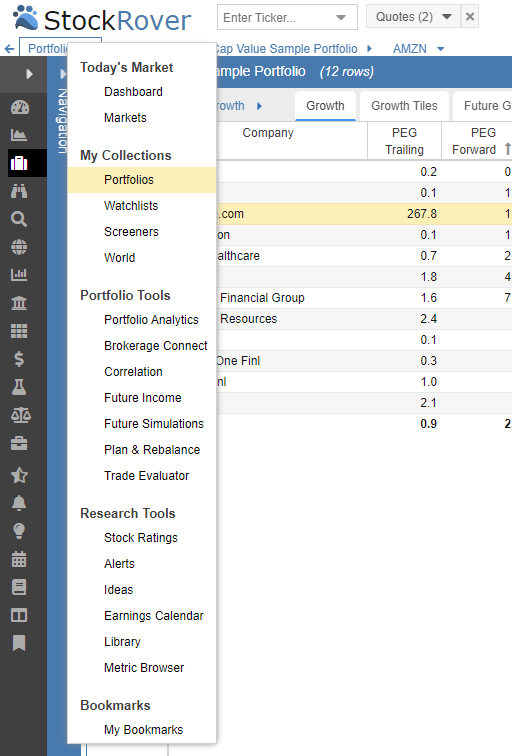Expand arrow after Sample Portfolio breadcrumb
This screenshot has height=756, width=512.
369,49
